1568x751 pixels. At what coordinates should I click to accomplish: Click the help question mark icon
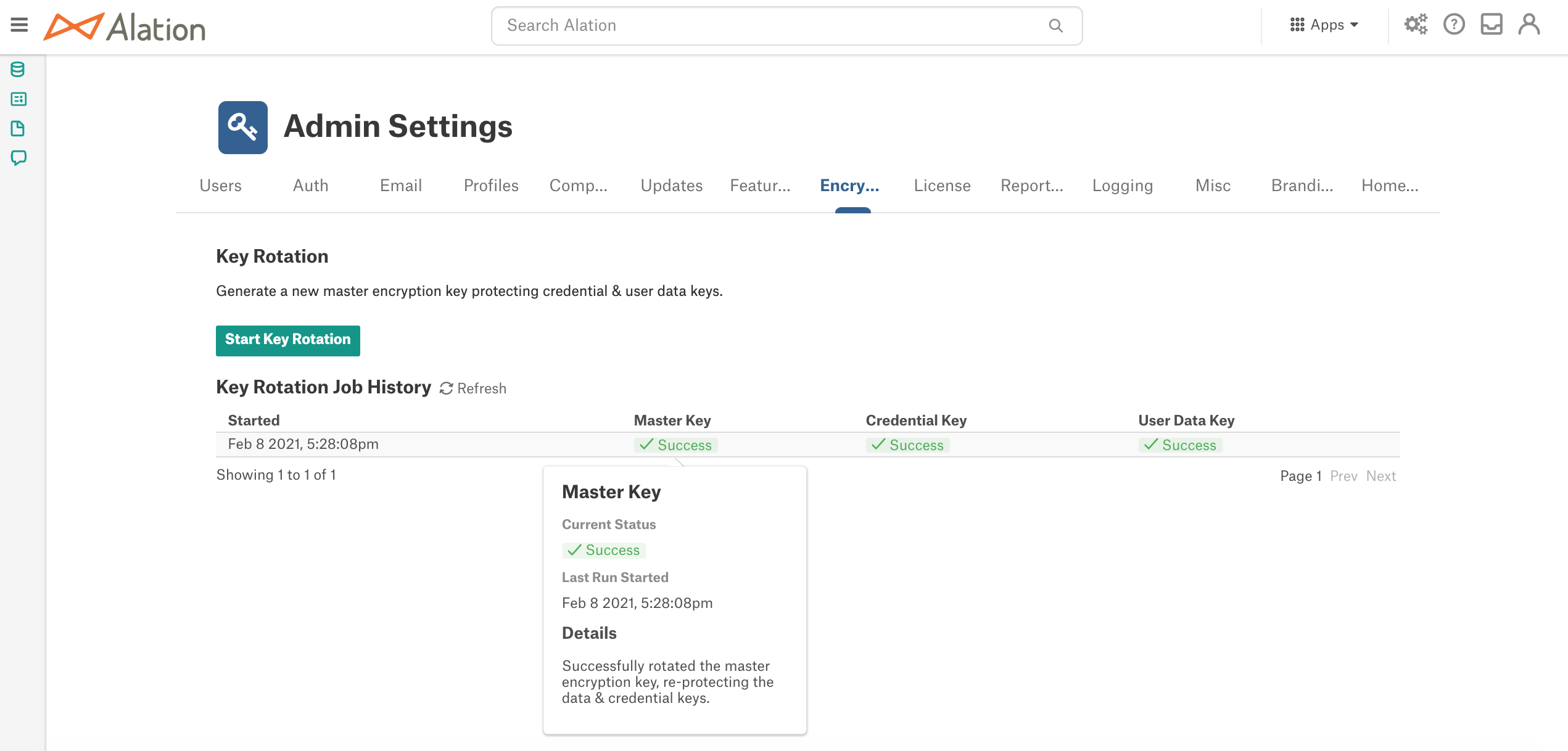coord(1454,25)
